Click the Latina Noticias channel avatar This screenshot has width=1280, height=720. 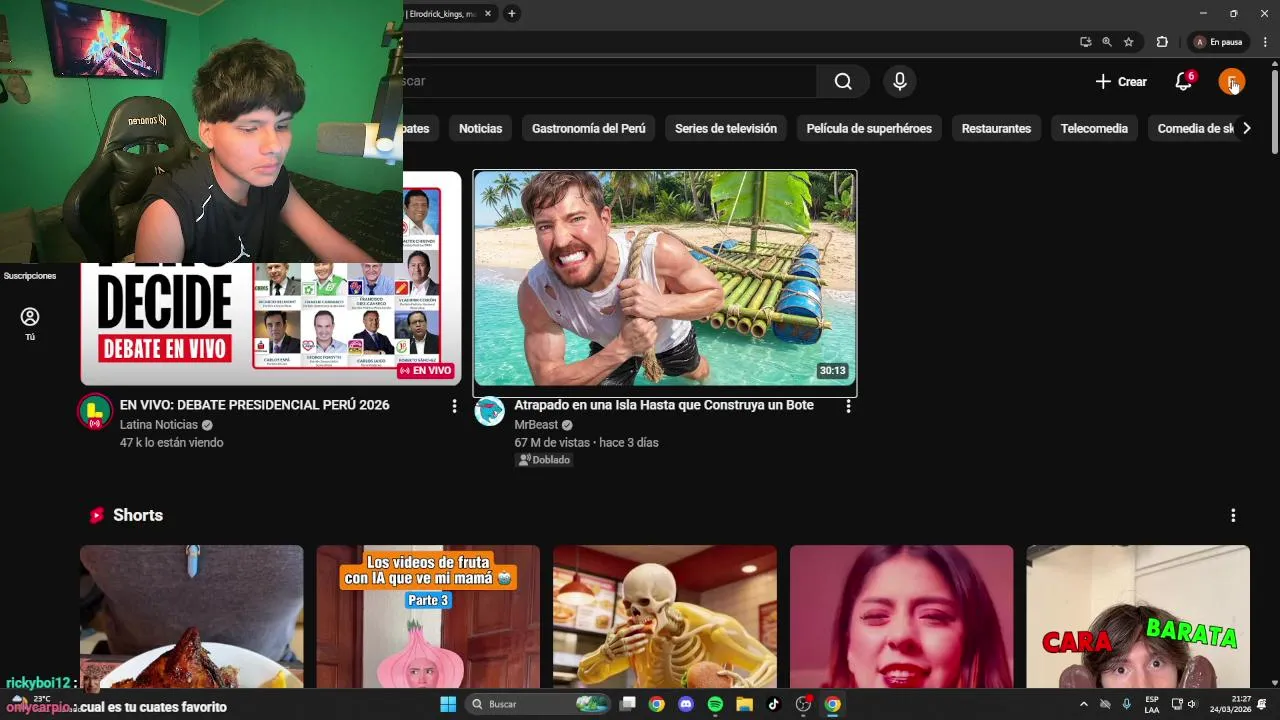(95, 412)
